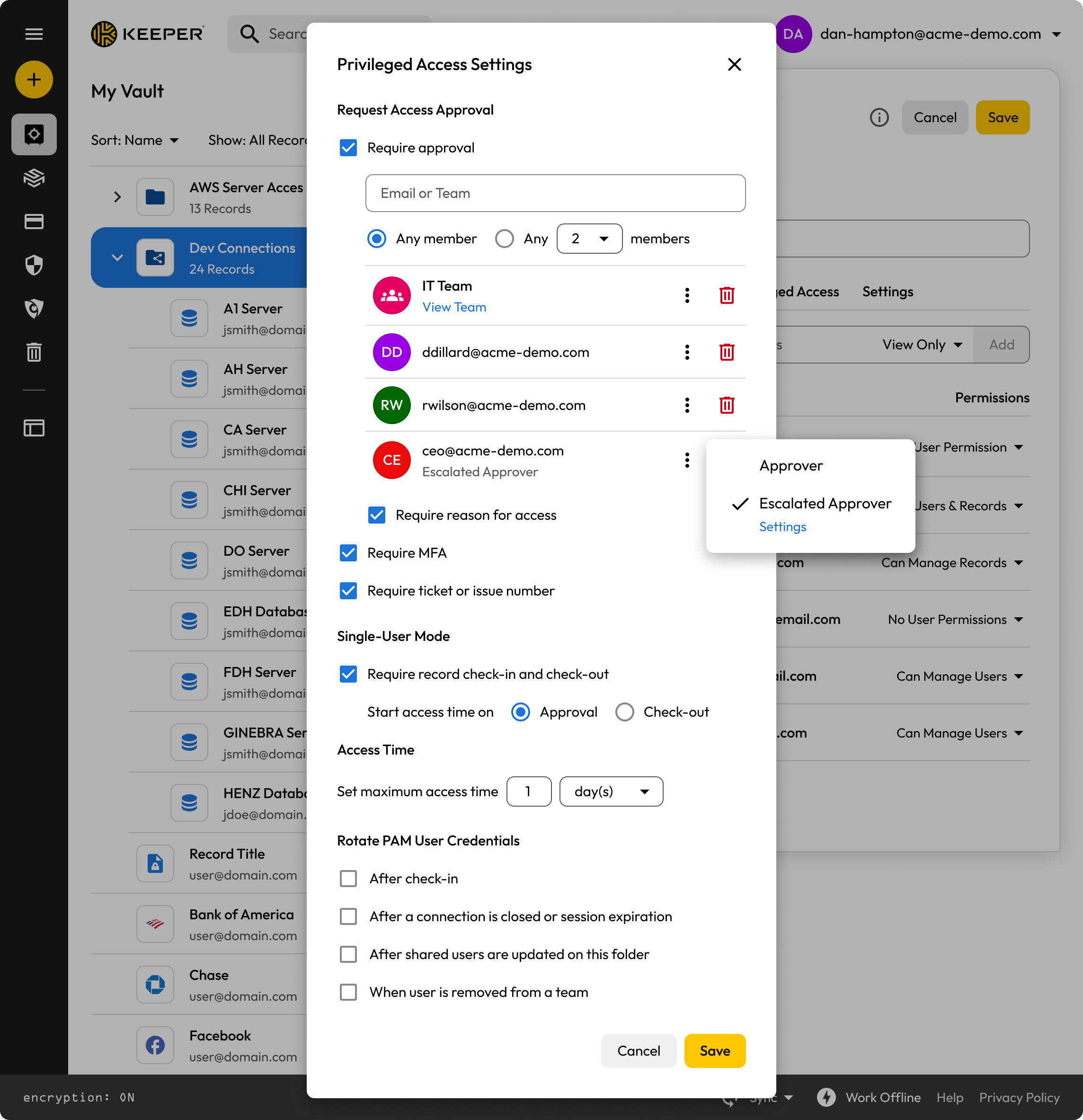1083x1120 pixels.
Task: Open the hamburger menu
Action: coord(34,34)
